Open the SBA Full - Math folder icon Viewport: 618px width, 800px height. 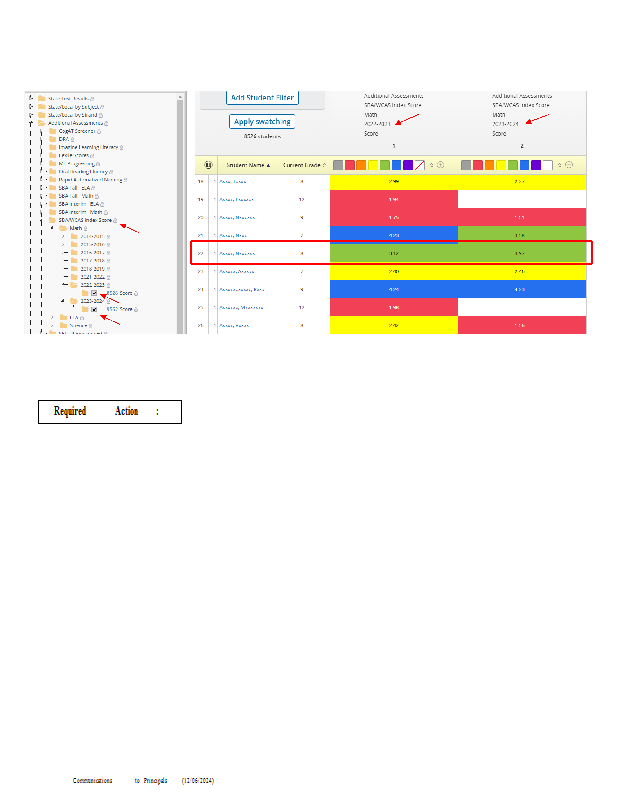click(53, 196)
